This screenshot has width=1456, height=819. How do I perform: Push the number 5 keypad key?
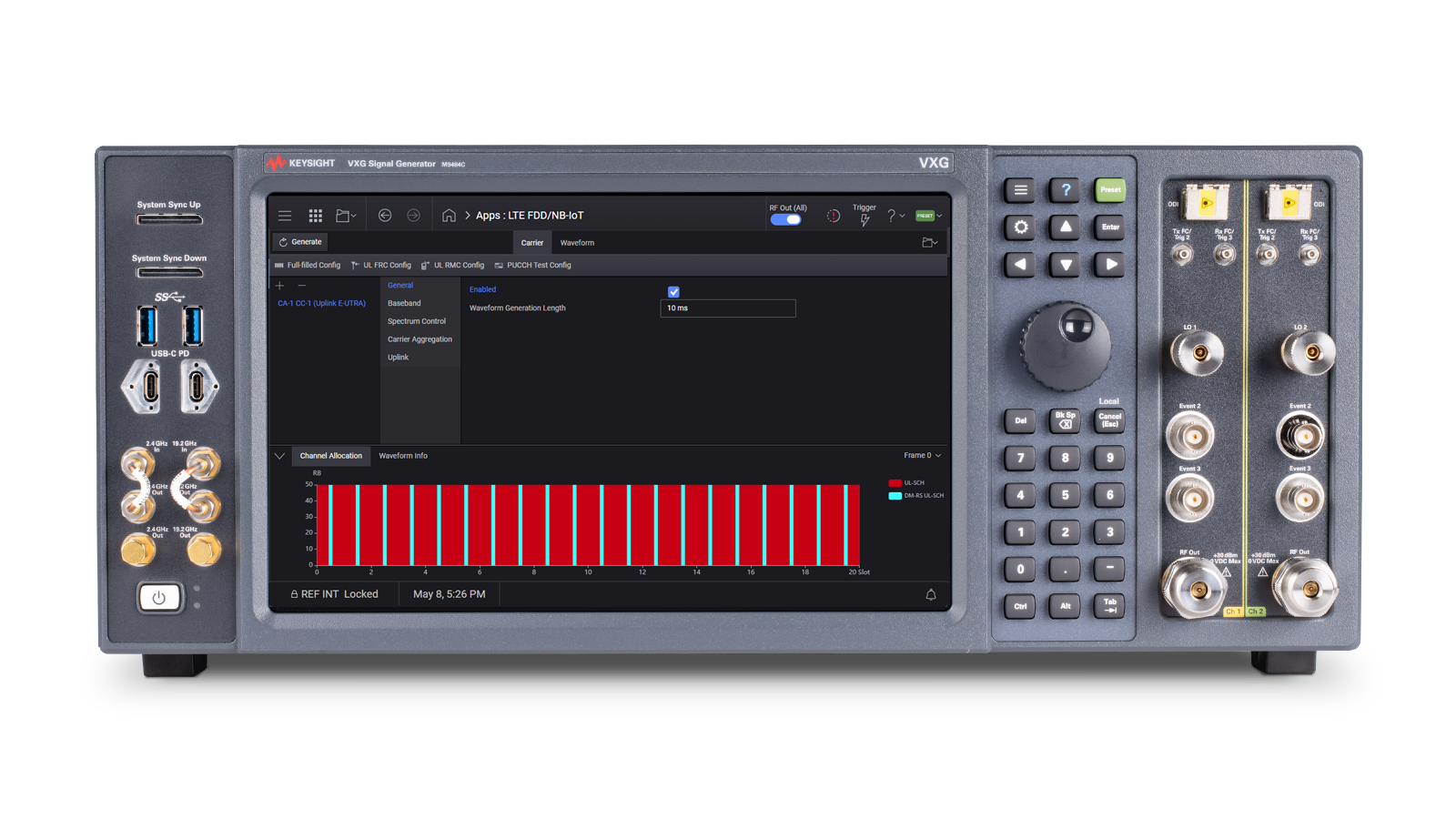[1066, 495]
